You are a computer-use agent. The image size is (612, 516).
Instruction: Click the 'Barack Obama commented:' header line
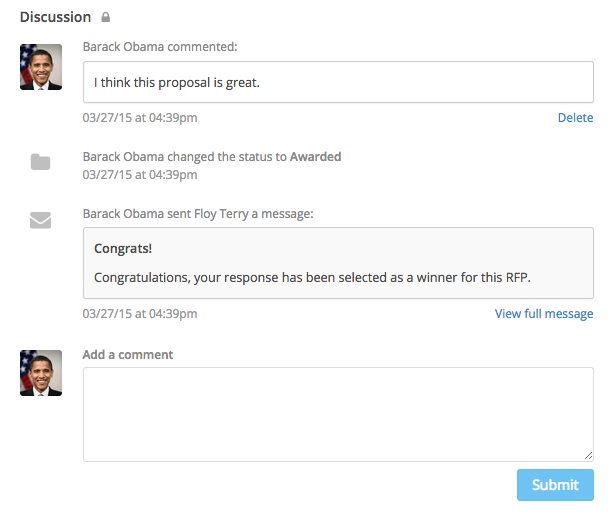click(160, 47)
